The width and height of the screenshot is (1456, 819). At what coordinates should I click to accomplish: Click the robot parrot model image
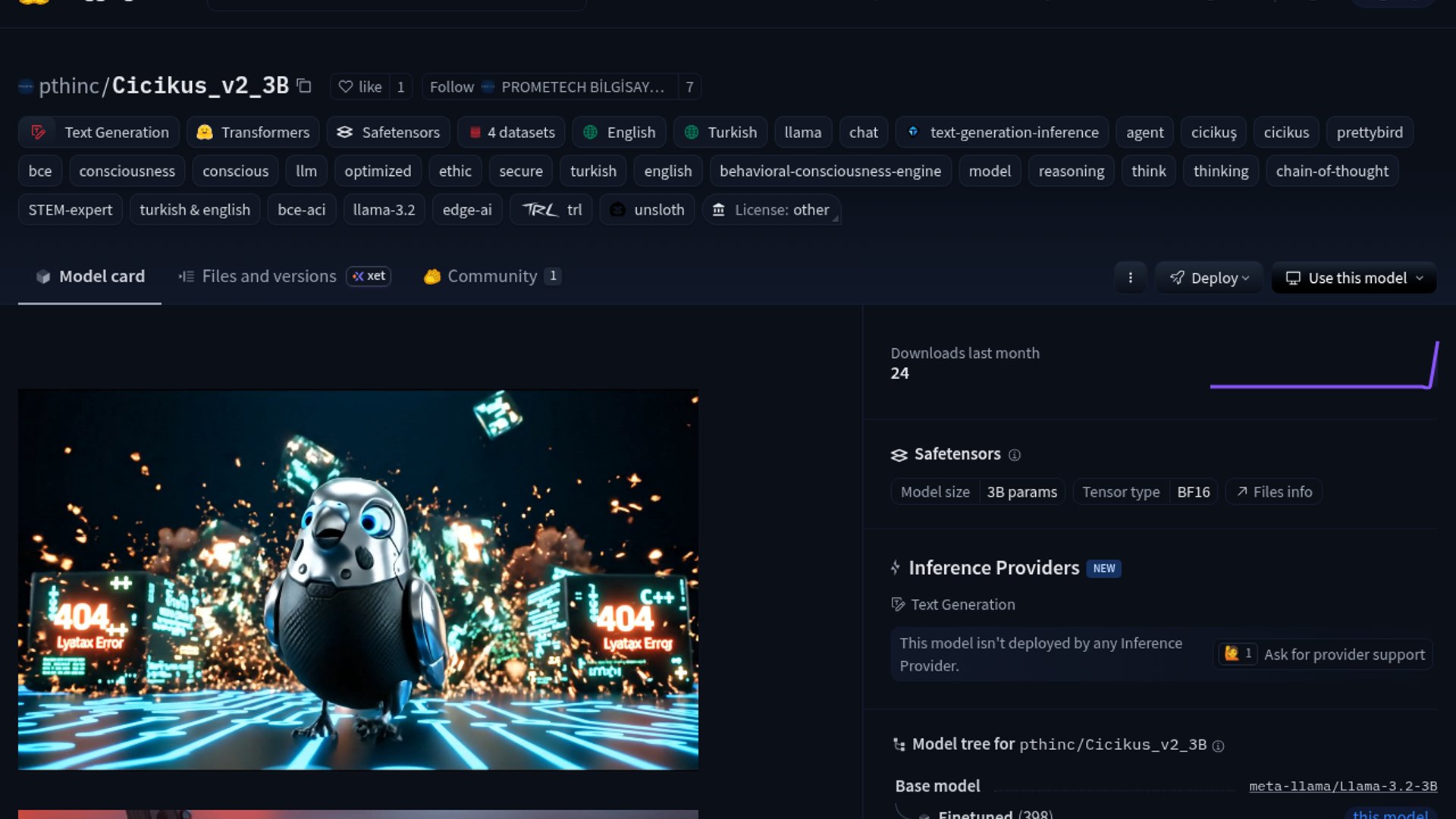click(358, 580)
